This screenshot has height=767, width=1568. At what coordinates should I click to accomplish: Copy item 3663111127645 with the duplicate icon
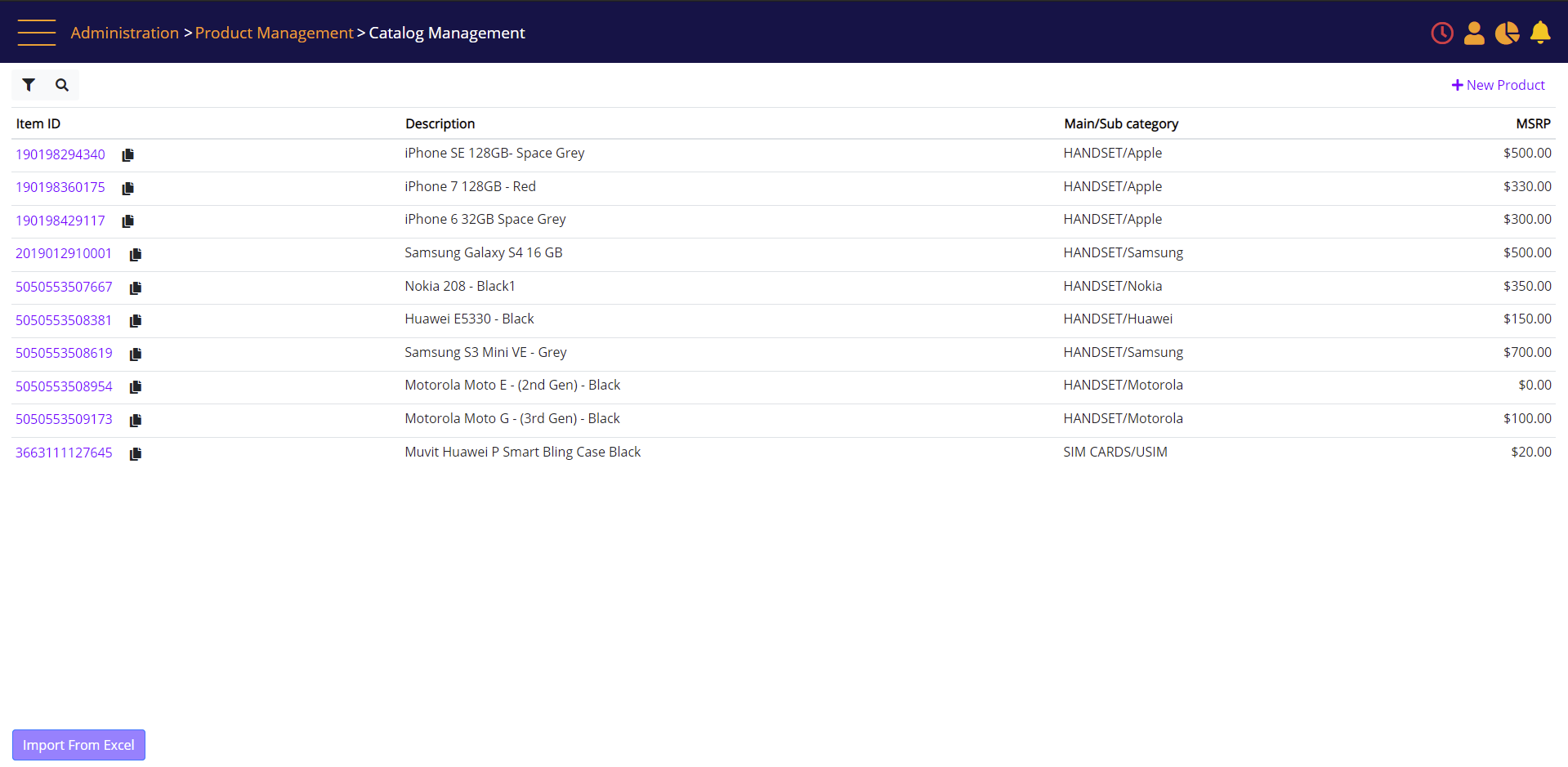(x=136, y=454)
